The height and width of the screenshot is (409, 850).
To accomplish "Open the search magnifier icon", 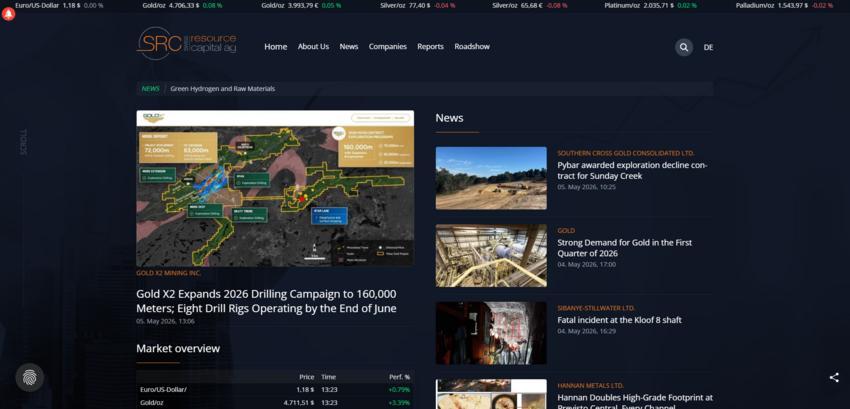I will (684, 47).
